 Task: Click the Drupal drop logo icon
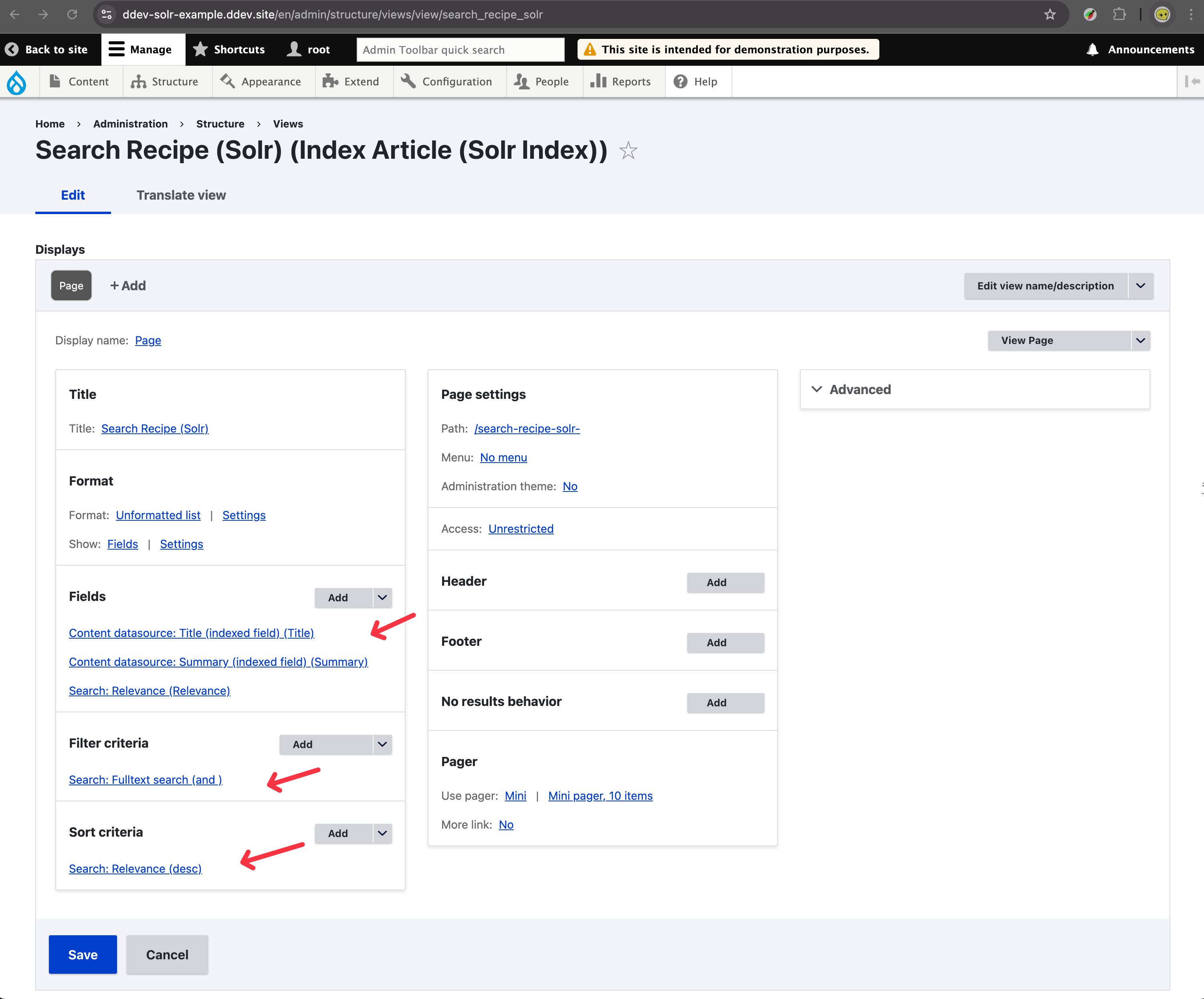click(16, 82)
